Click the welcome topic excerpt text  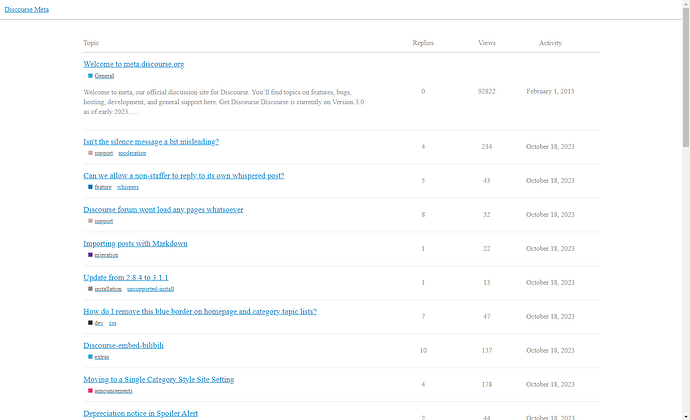coord(224,102)
